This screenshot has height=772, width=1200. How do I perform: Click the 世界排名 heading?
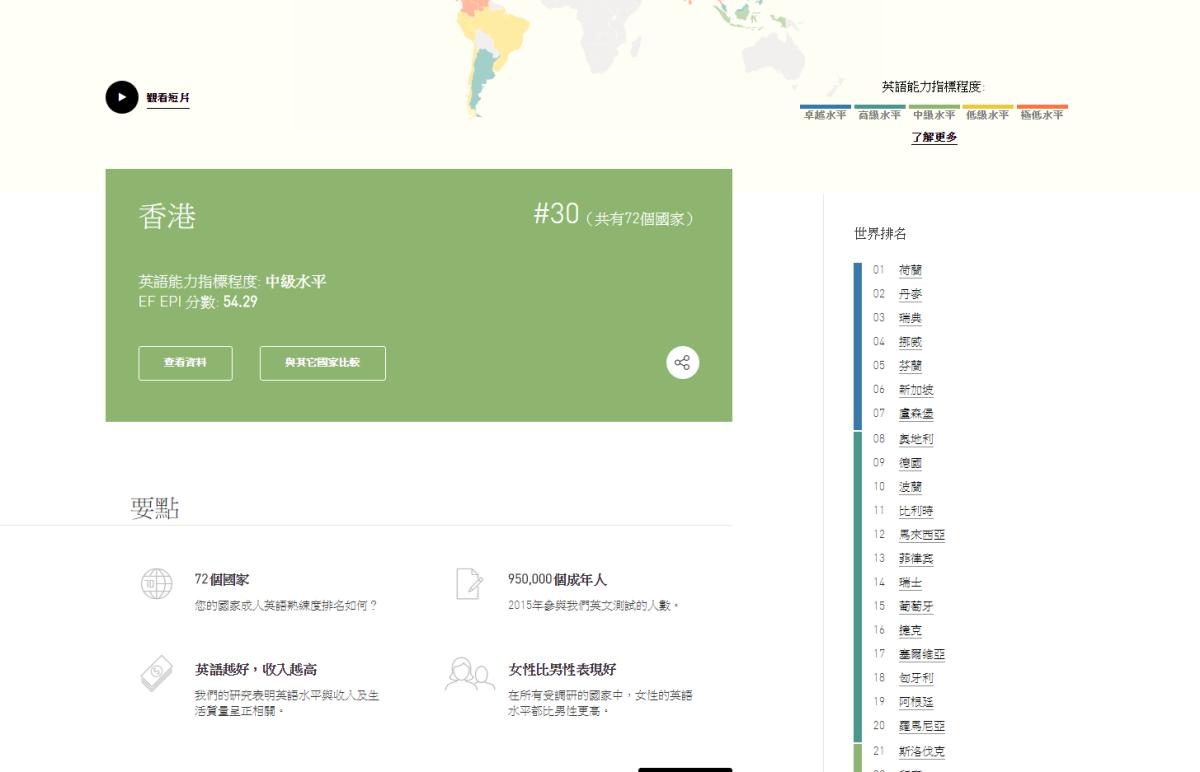pos(880,234)
